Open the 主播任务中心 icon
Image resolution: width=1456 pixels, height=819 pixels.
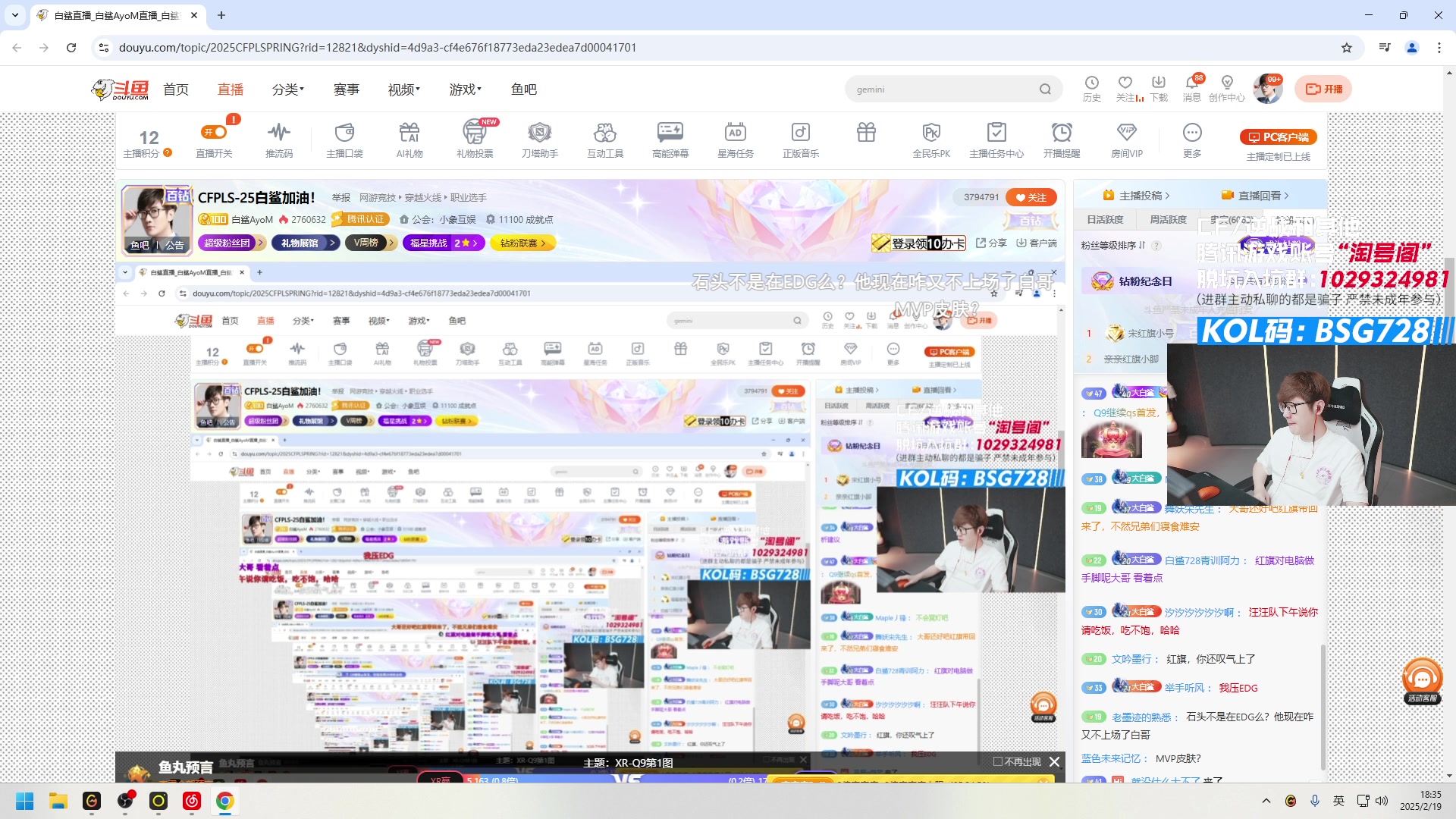tap(996, 140)
